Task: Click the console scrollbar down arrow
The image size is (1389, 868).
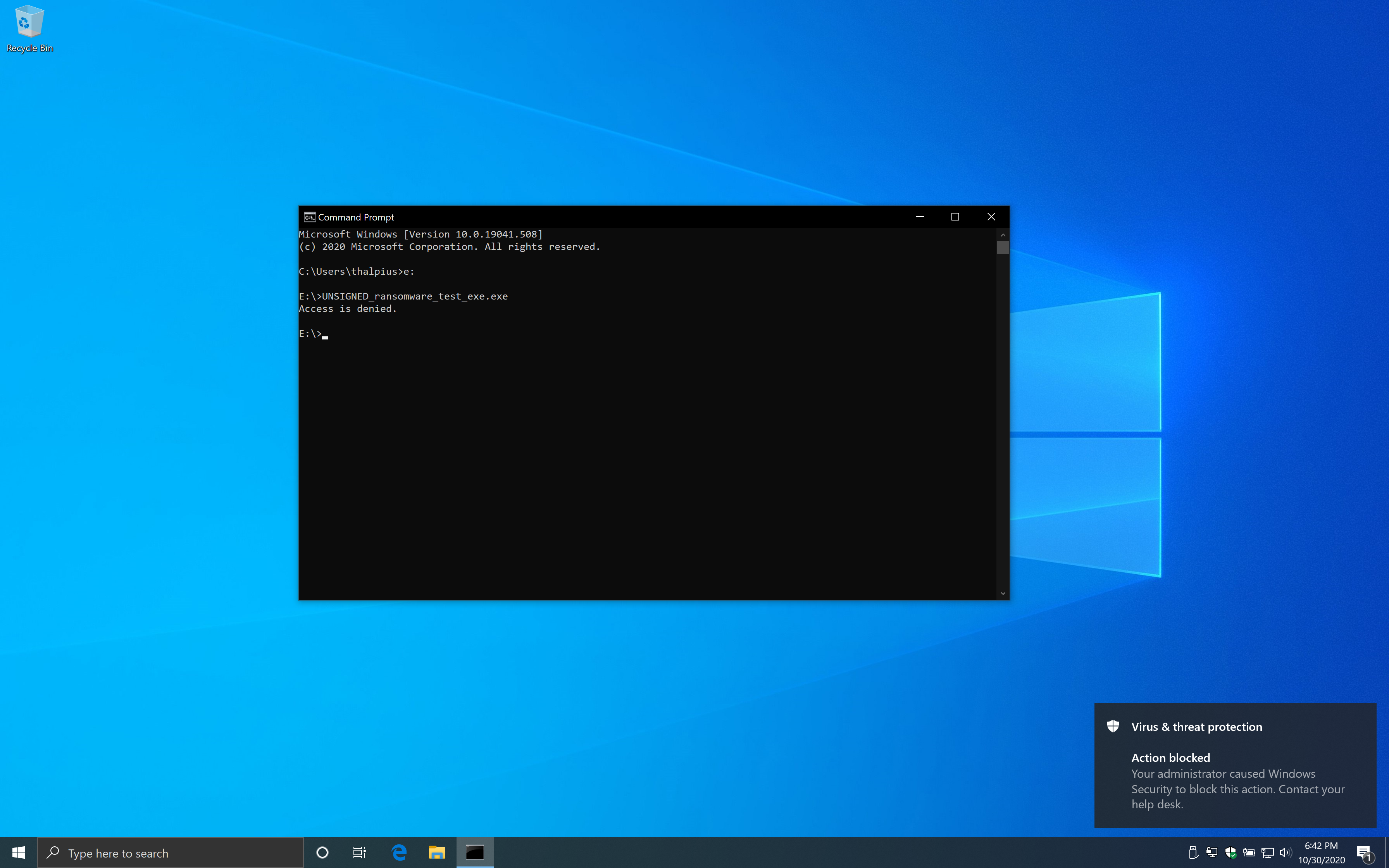Action: (x=1003, y=594)
